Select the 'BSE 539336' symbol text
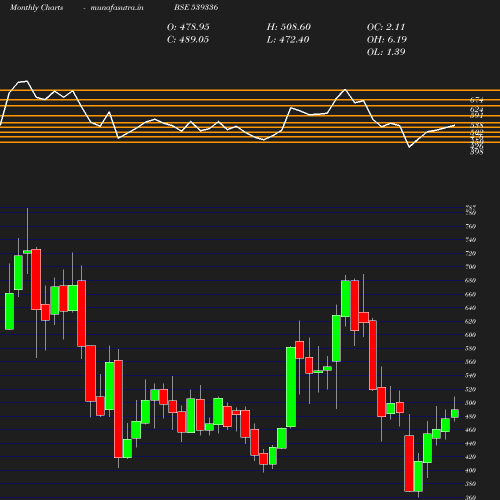Screen dimensions: 500x500 196,7
